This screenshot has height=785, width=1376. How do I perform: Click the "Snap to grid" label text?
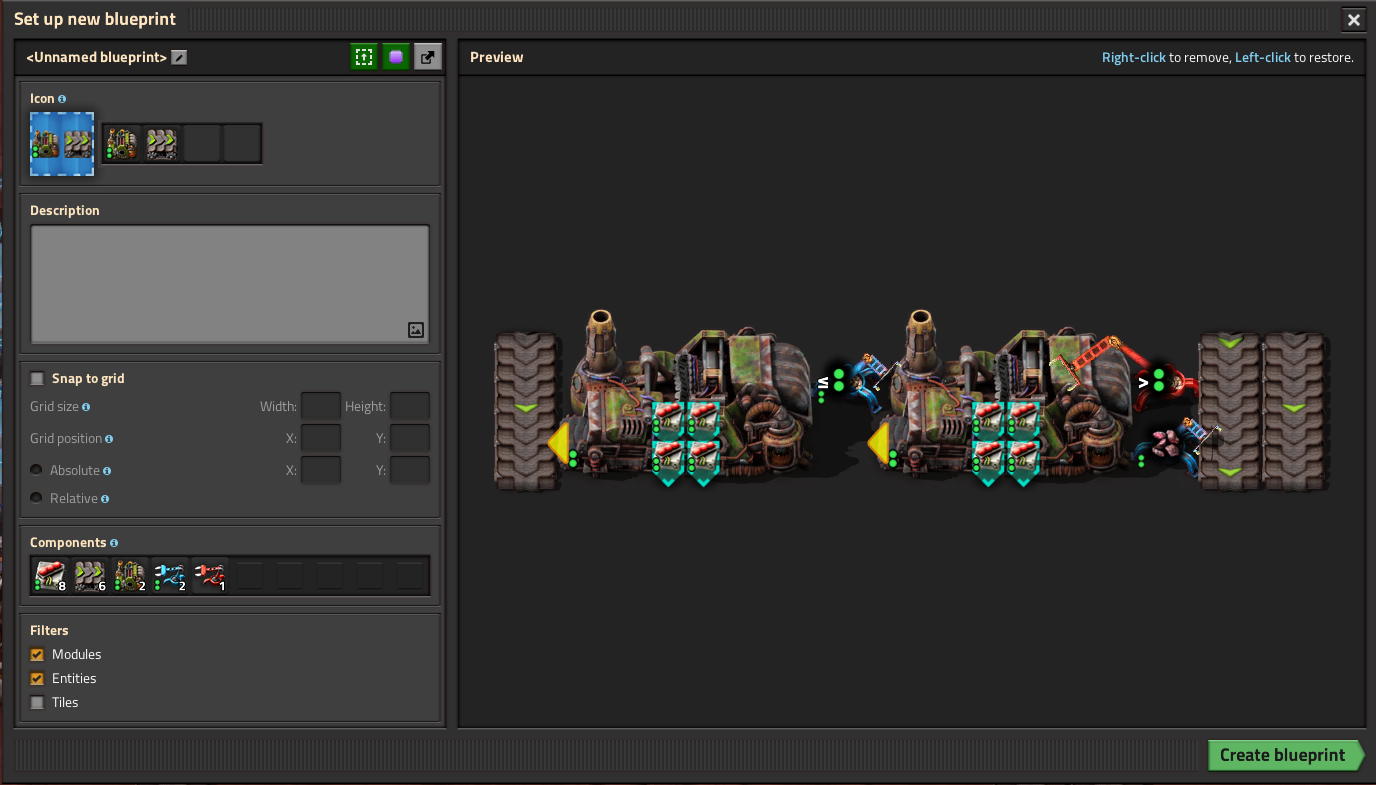88,378
